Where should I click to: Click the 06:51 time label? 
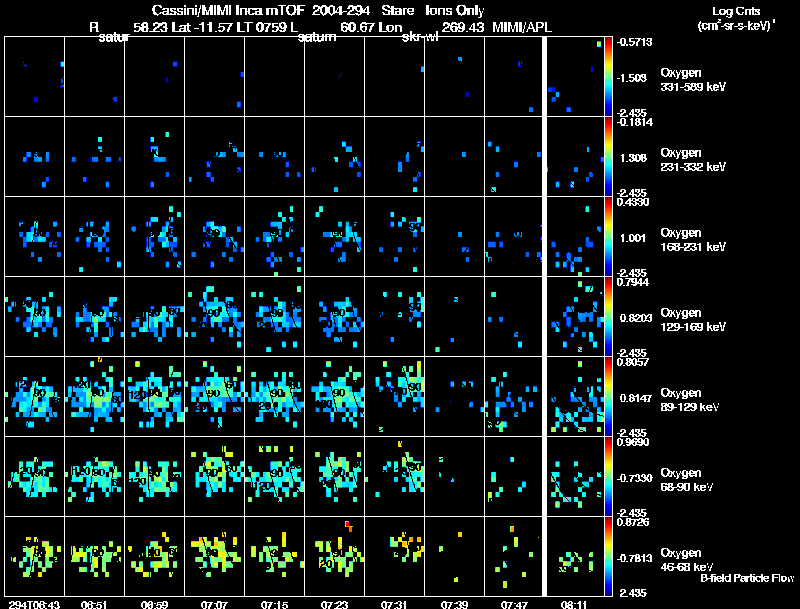click(94, 604)
